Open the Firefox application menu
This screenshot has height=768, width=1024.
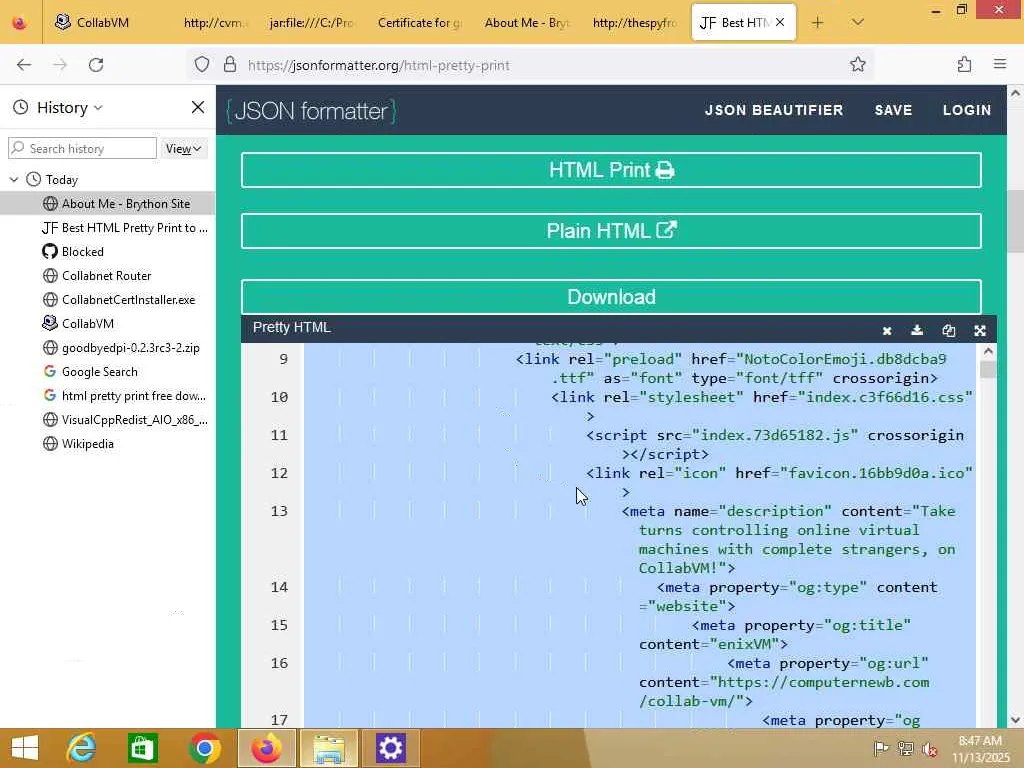1000,64
